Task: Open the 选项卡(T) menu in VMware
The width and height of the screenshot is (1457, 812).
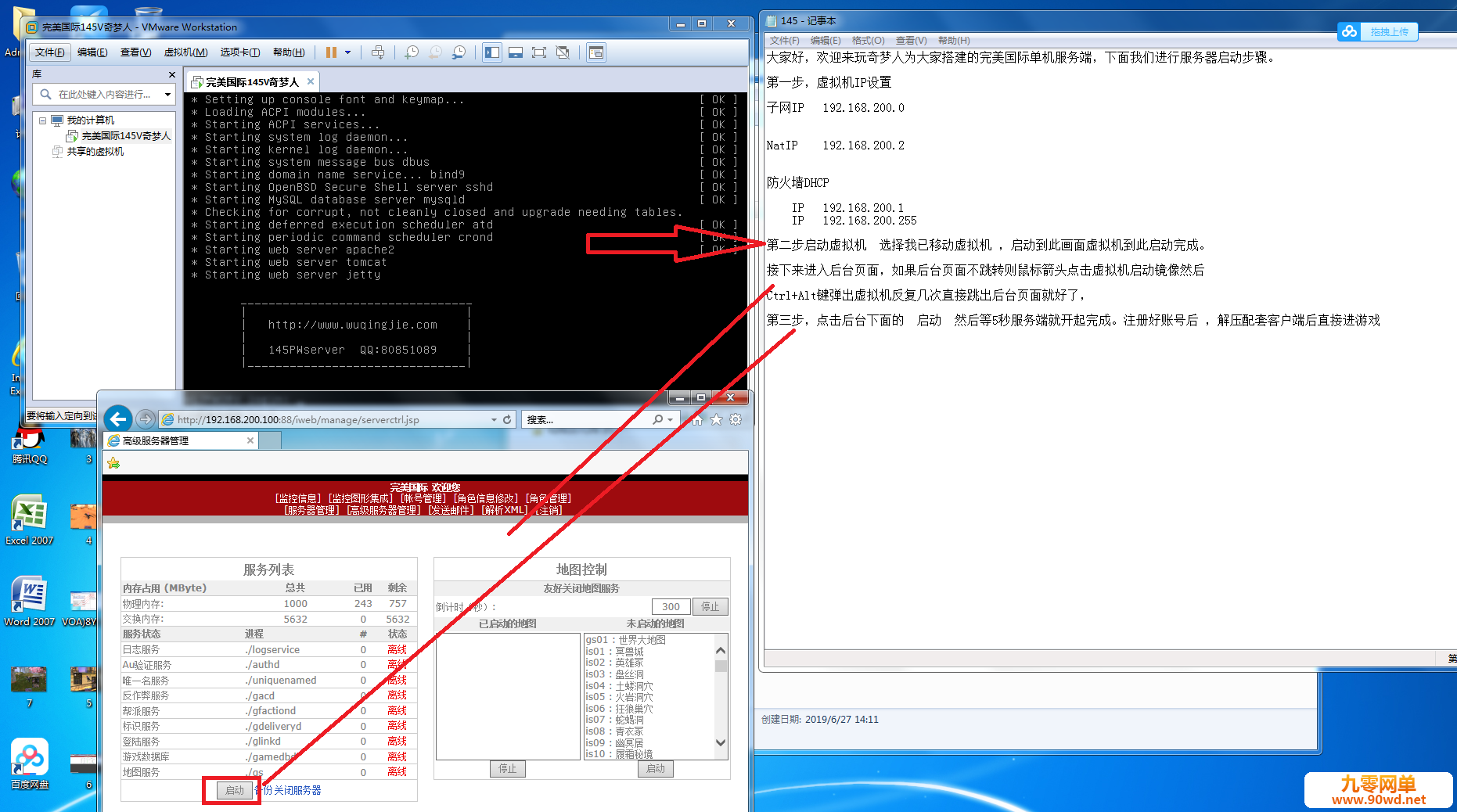Action: [240, 52]
